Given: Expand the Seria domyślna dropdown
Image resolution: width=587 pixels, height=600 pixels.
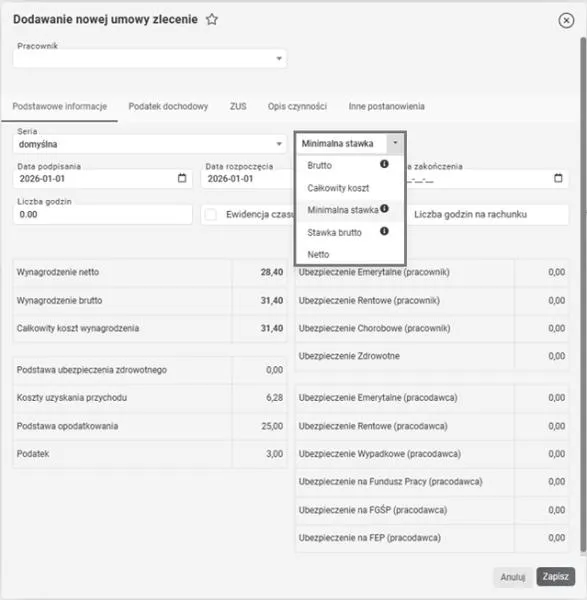Looking at the screenshot, I should [x=279, y=144].
